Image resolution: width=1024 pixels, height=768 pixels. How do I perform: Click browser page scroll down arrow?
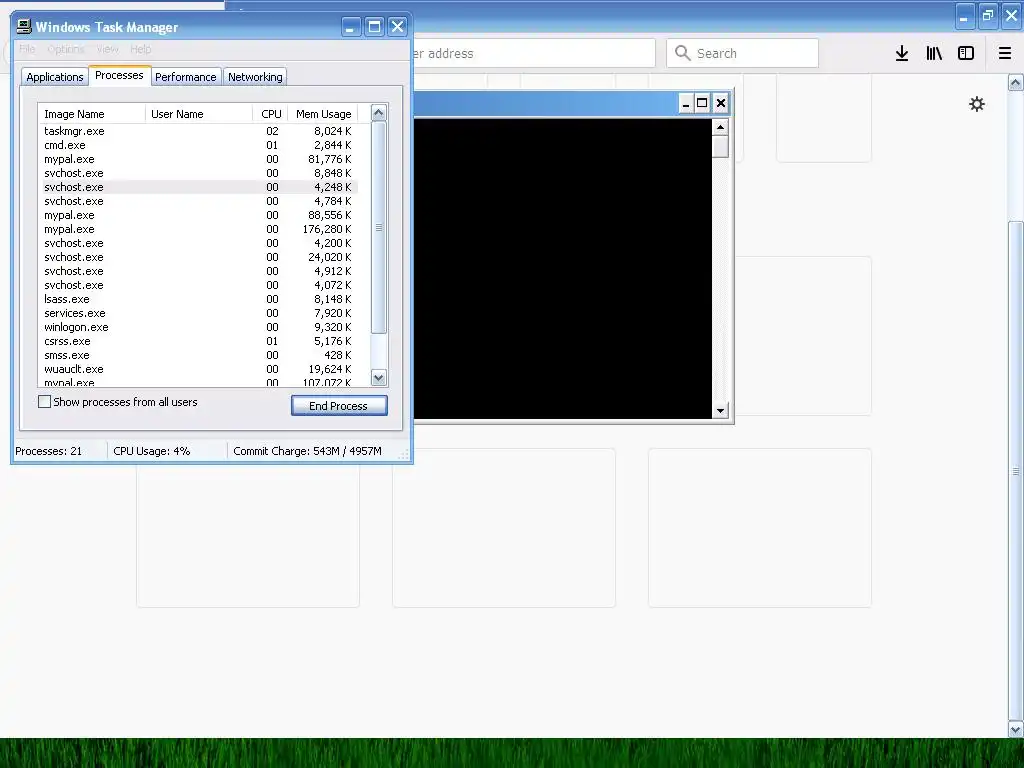tap(1016, 729)
